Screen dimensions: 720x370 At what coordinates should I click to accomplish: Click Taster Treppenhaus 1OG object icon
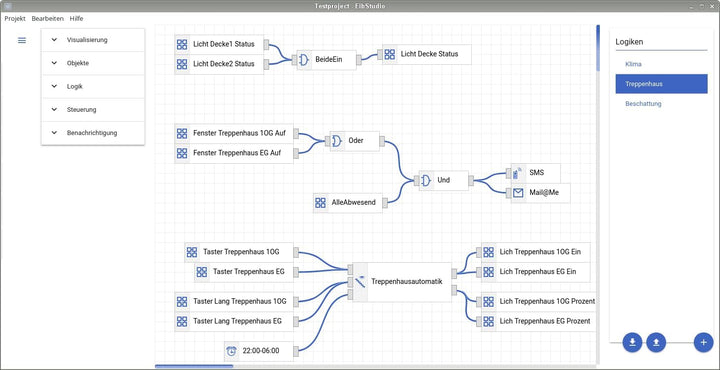191,252
